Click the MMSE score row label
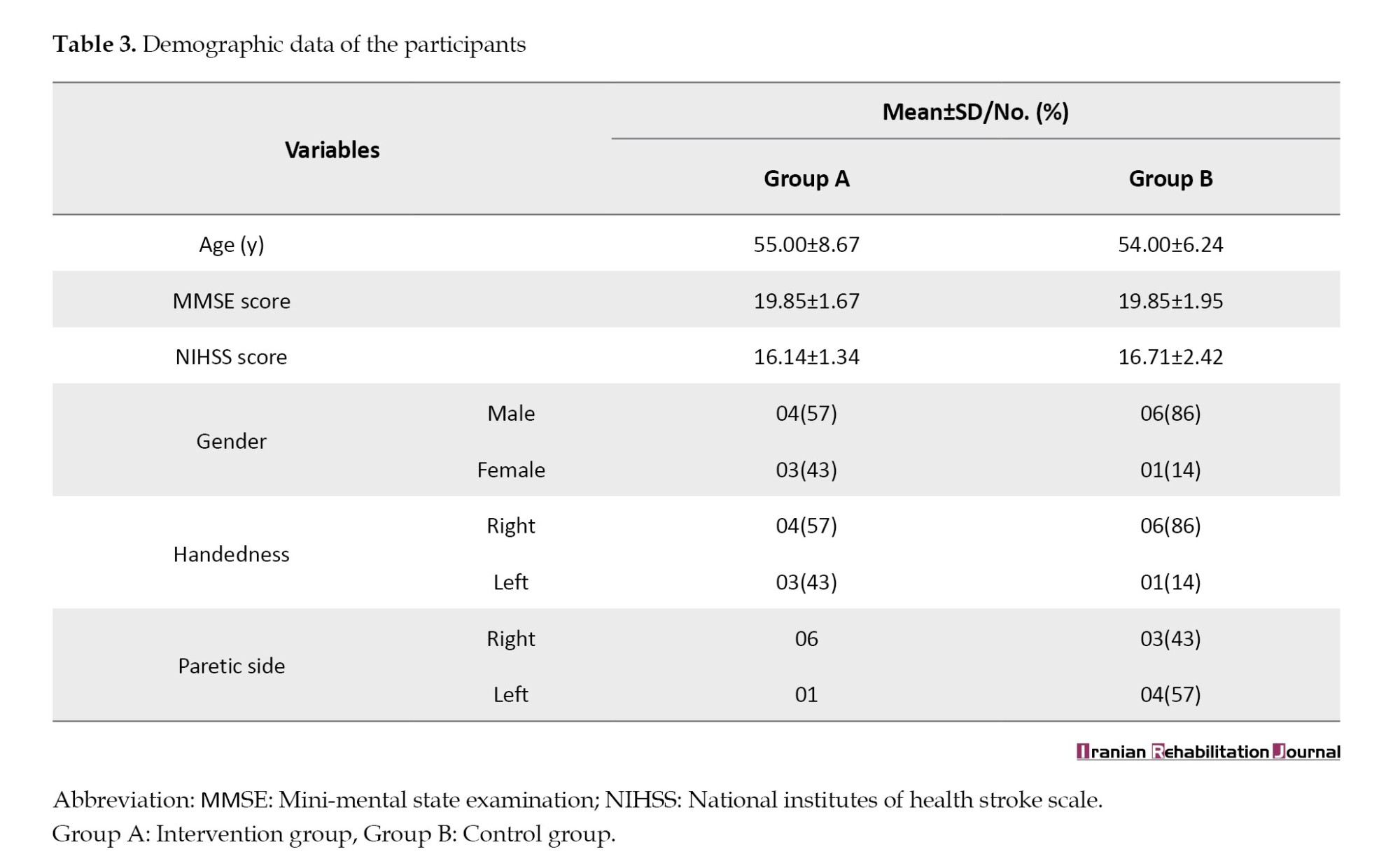 pyautogui.click(x=231, y=301)
